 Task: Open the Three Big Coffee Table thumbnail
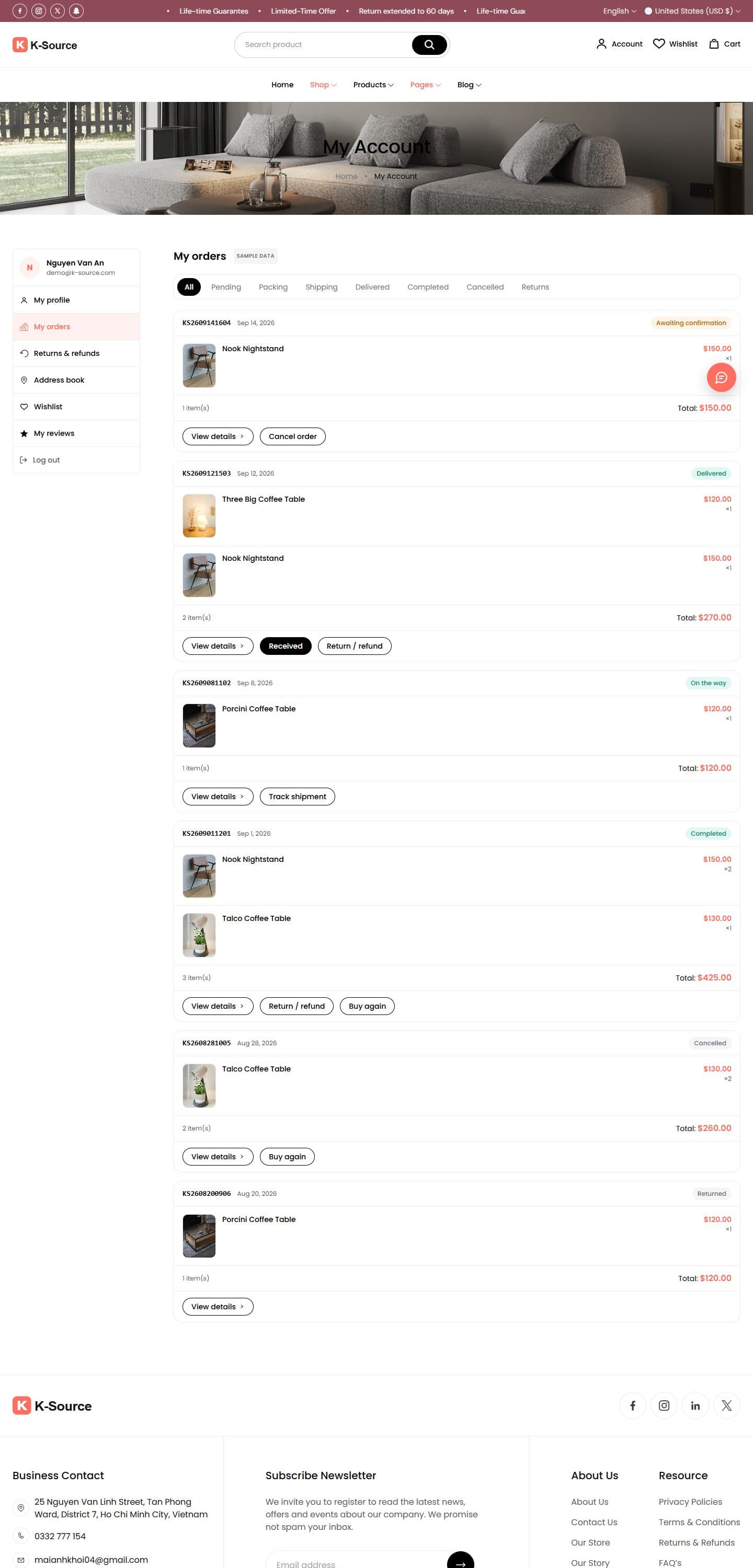[199, 515]
